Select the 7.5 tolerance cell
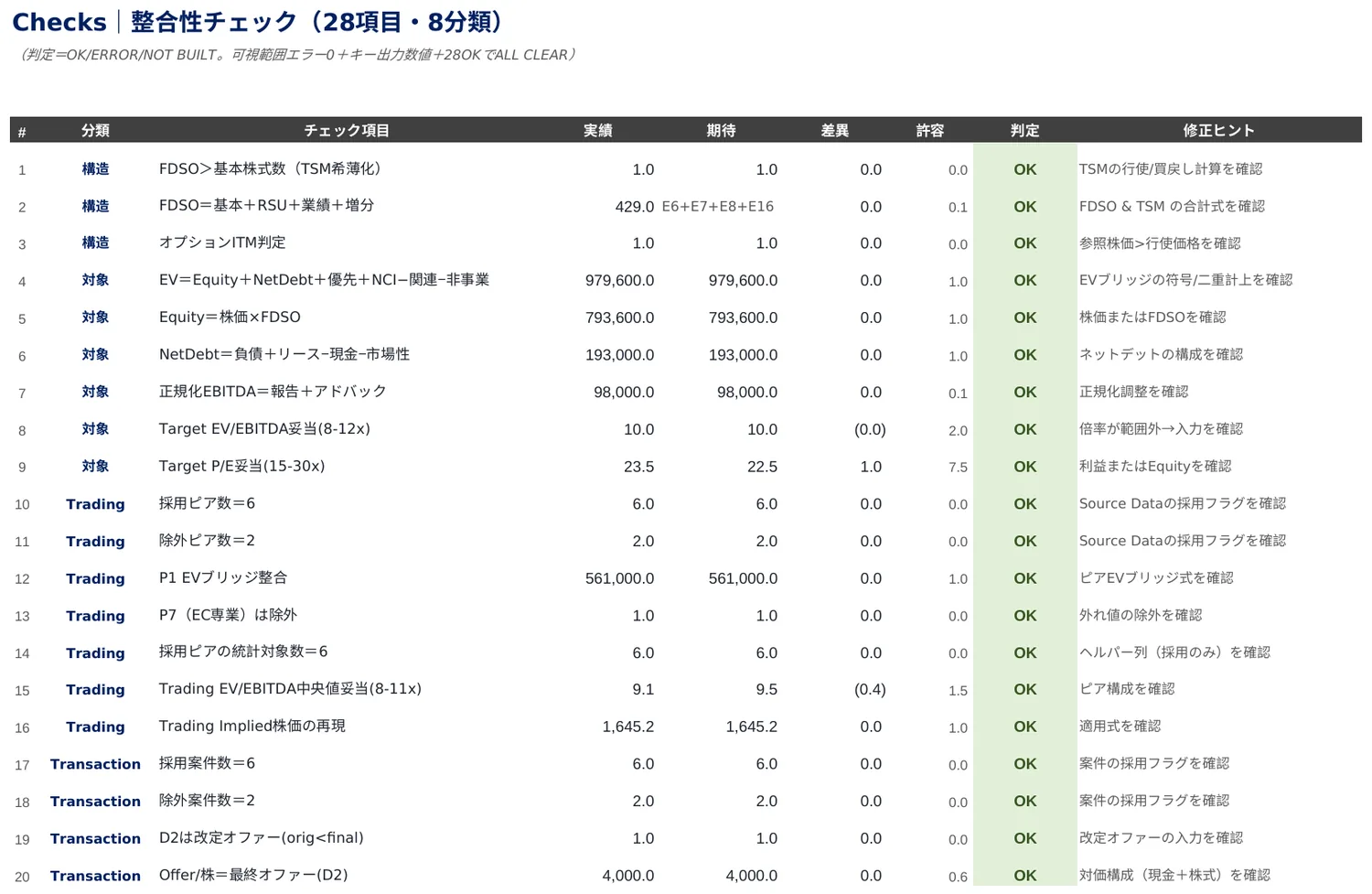 (958, 468)
